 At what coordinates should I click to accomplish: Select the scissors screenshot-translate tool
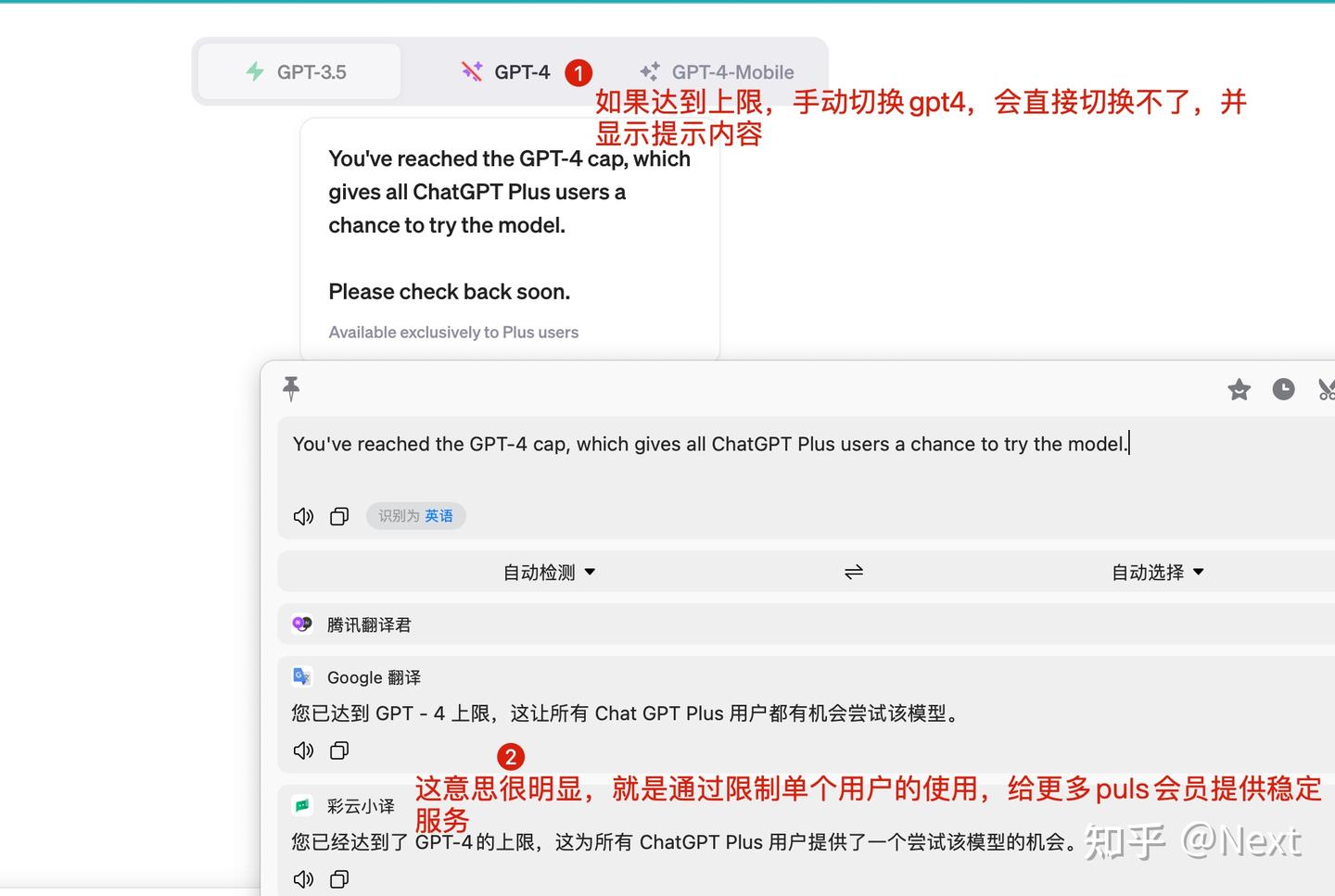point(1326,389)
